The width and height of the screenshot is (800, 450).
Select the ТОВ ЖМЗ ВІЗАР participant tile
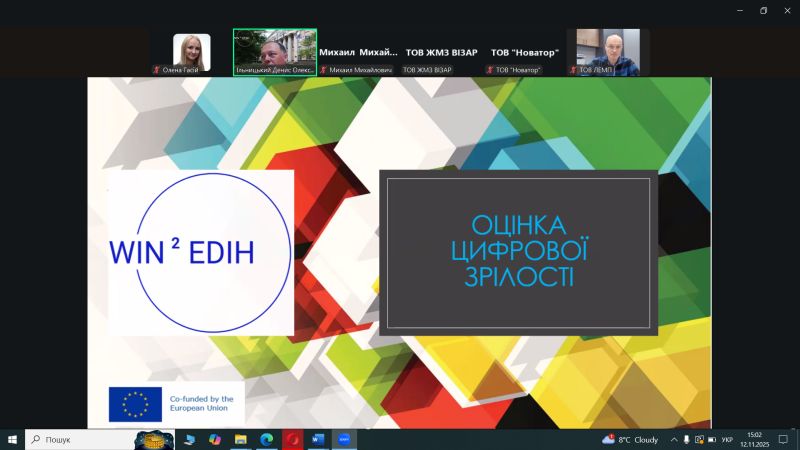pyautogui.click(x=441, y=53)
